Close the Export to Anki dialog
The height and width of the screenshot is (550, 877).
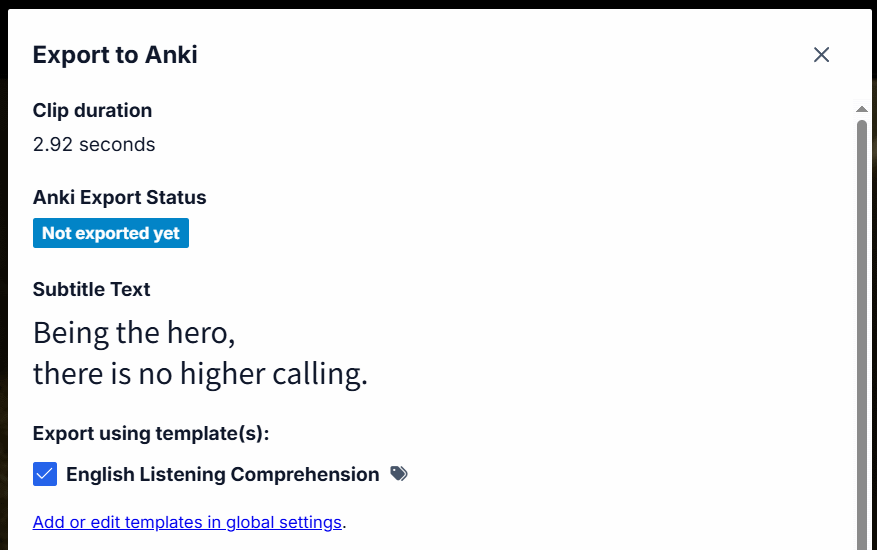coord(821,55)
